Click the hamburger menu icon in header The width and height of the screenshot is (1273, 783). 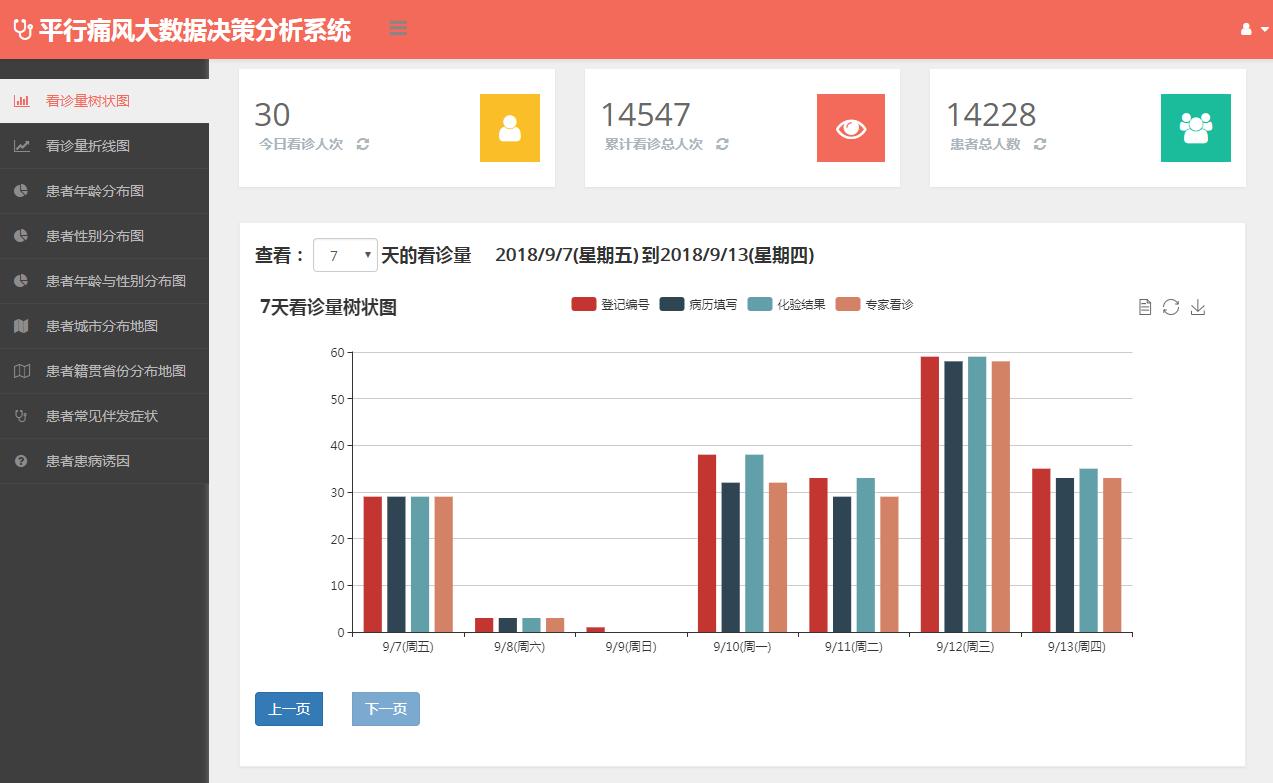398,29
